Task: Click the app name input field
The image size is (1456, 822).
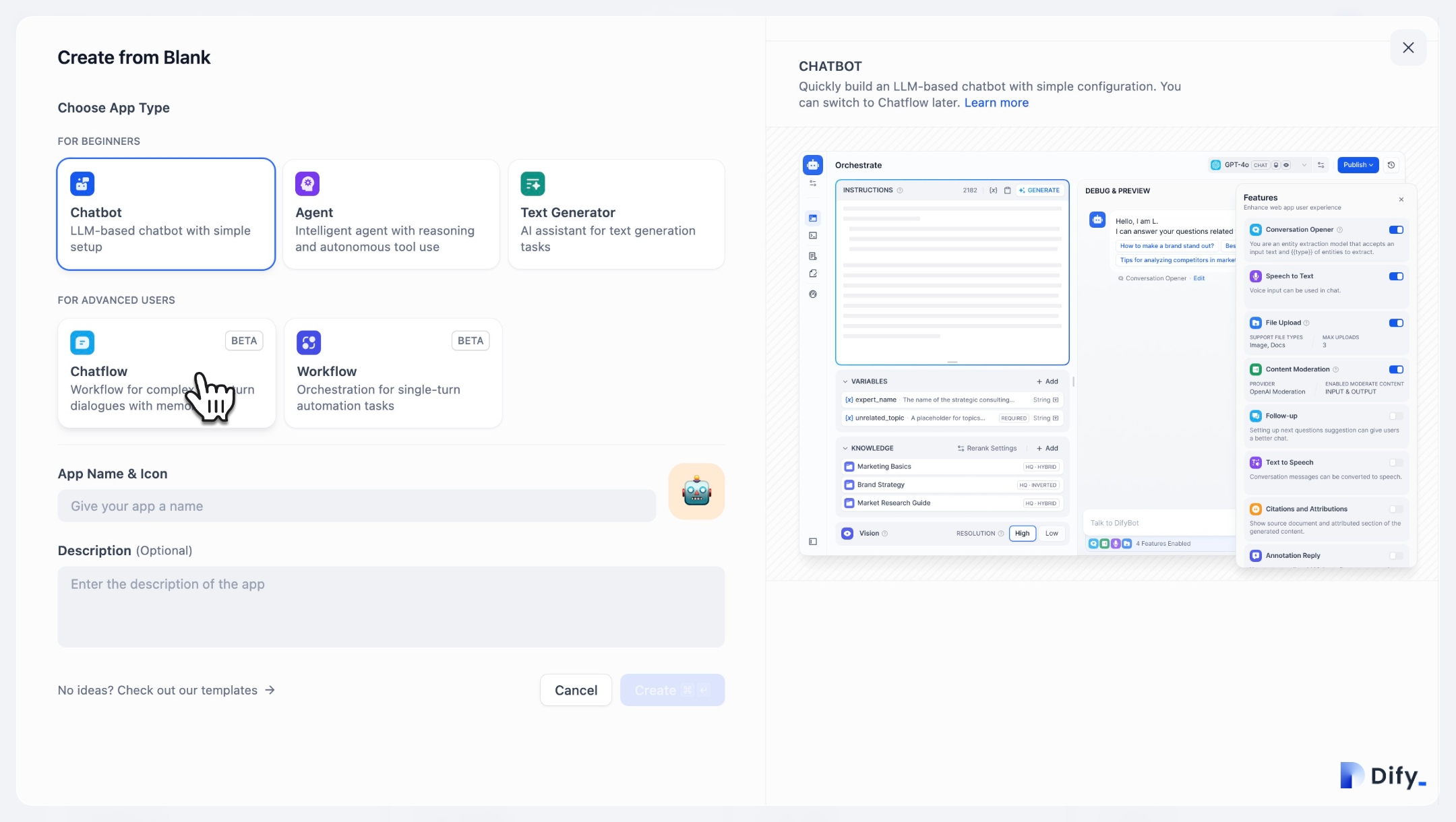Action: (357, 506)
